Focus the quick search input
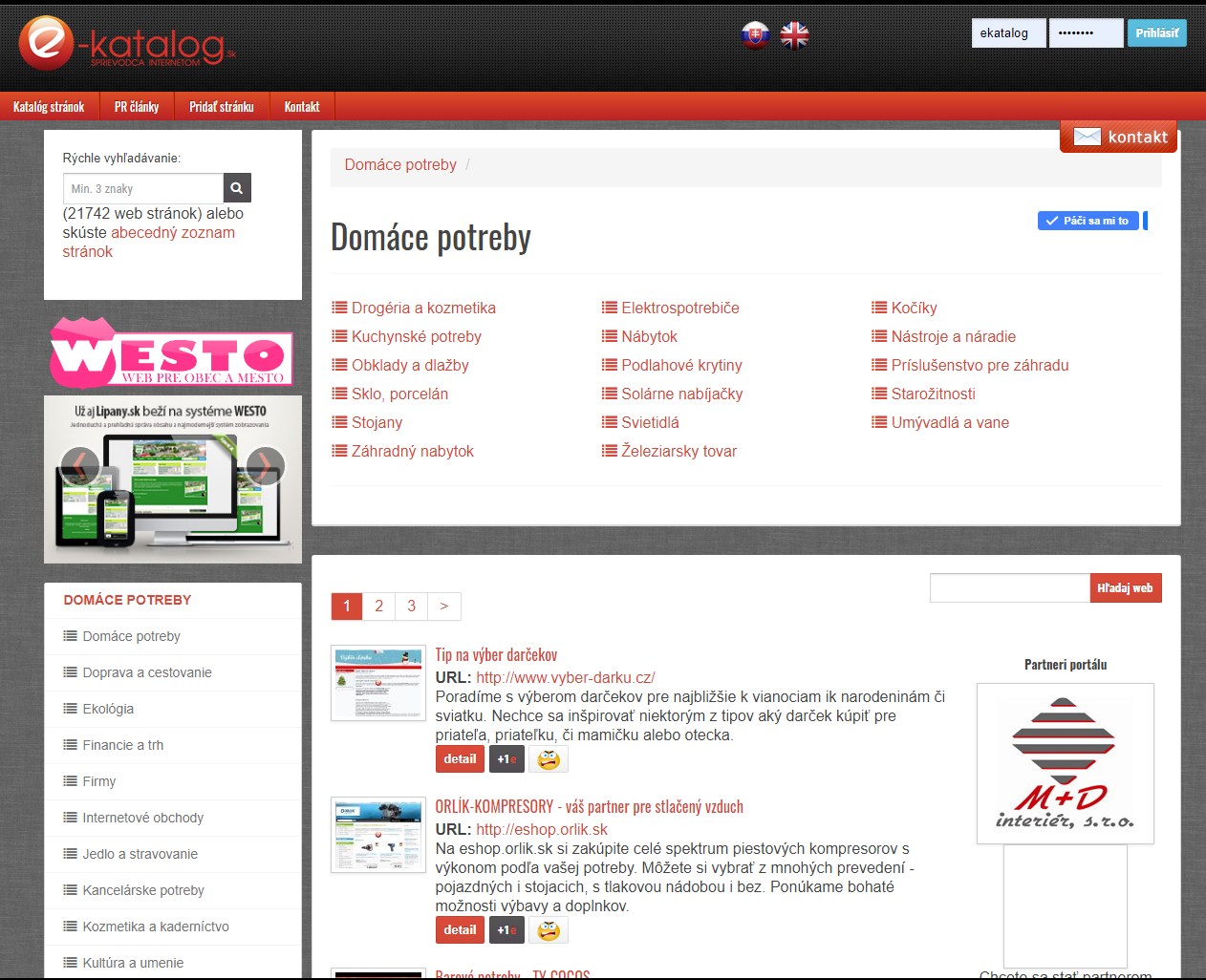 [x=143, y=188]
